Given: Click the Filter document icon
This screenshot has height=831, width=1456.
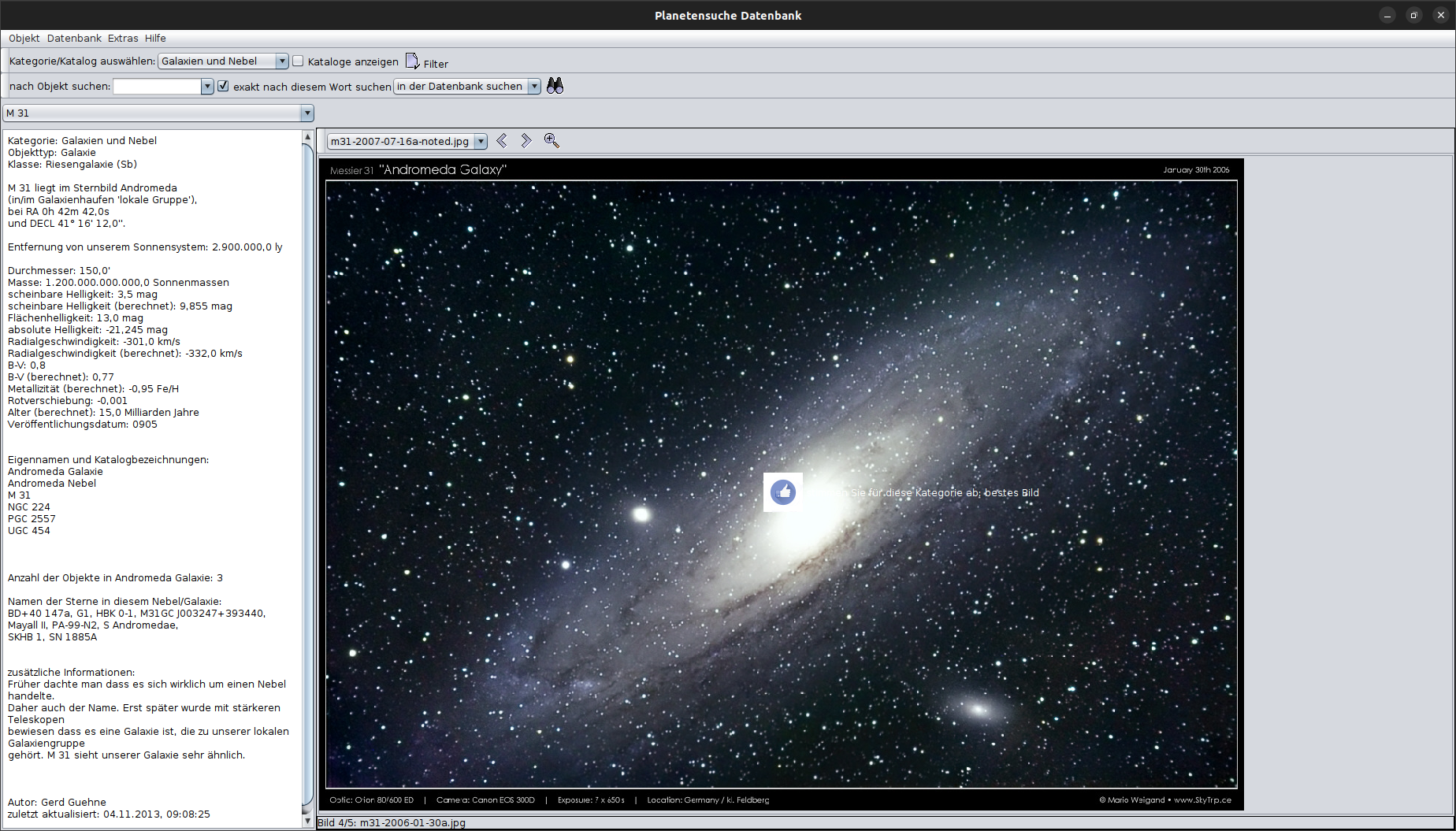Looking at the screenshot, I should (412, 61).
